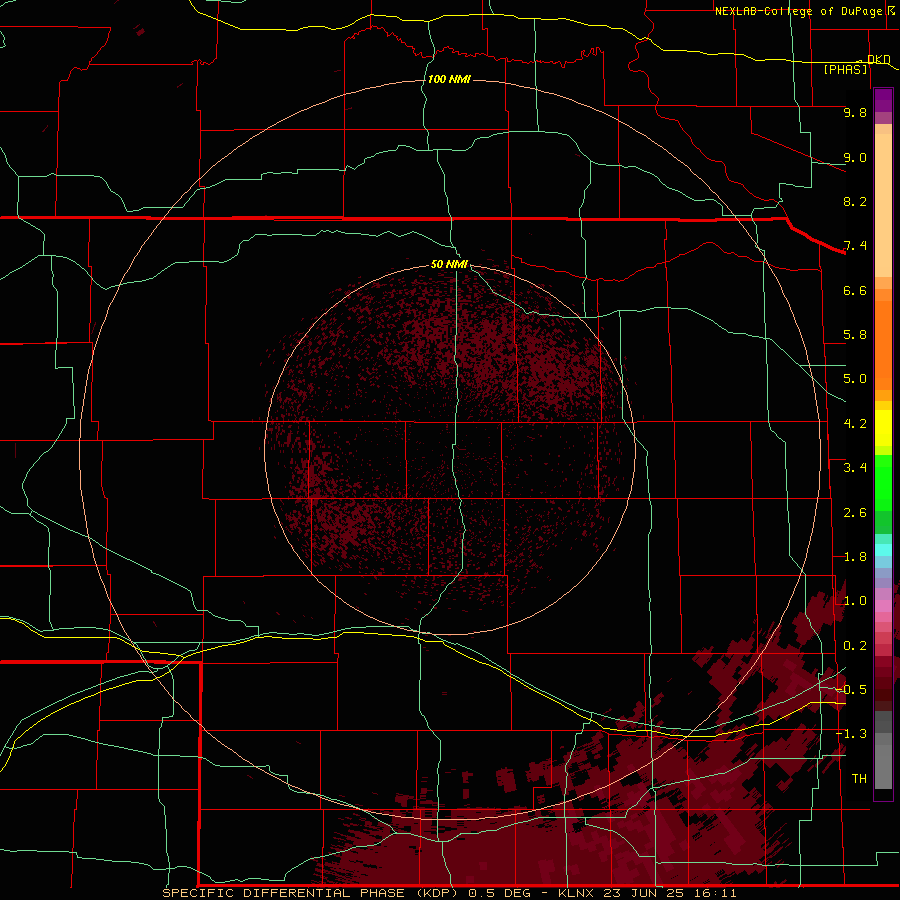Select the yellow band of the color bar

coord(883,428)
